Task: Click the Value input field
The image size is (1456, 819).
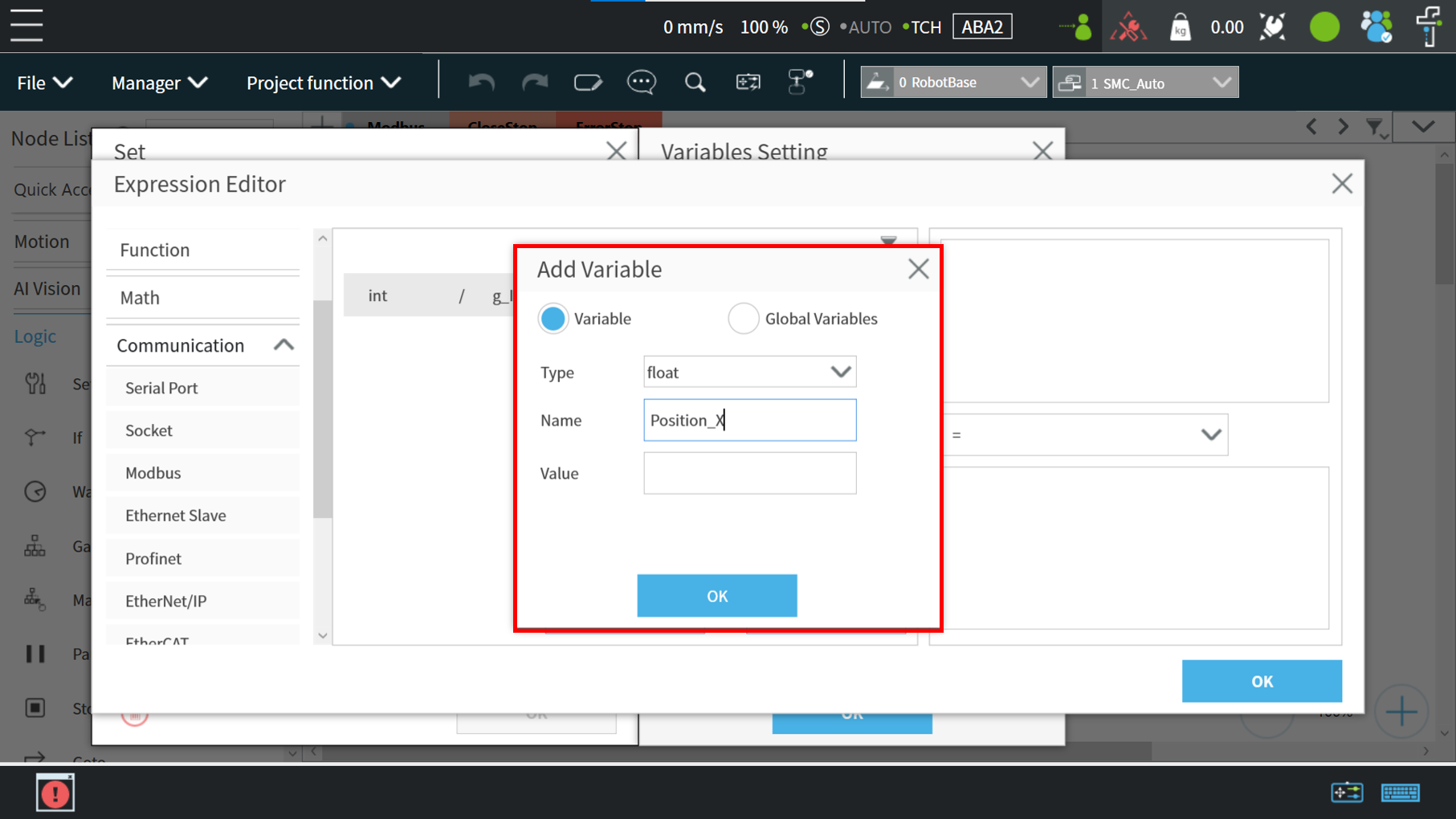Action: 749,473
